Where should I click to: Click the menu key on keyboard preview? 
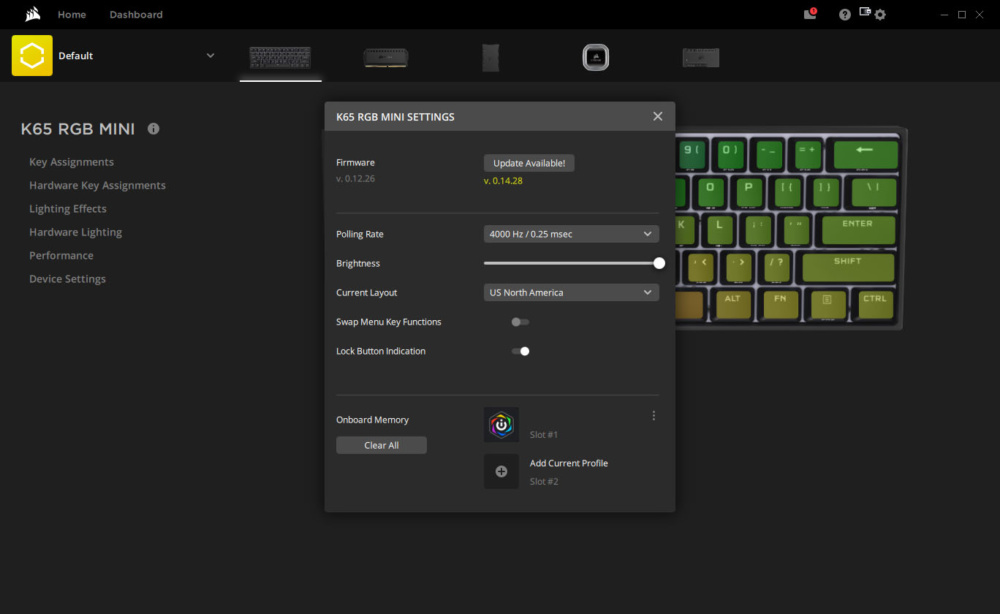(x=827, y=304)
